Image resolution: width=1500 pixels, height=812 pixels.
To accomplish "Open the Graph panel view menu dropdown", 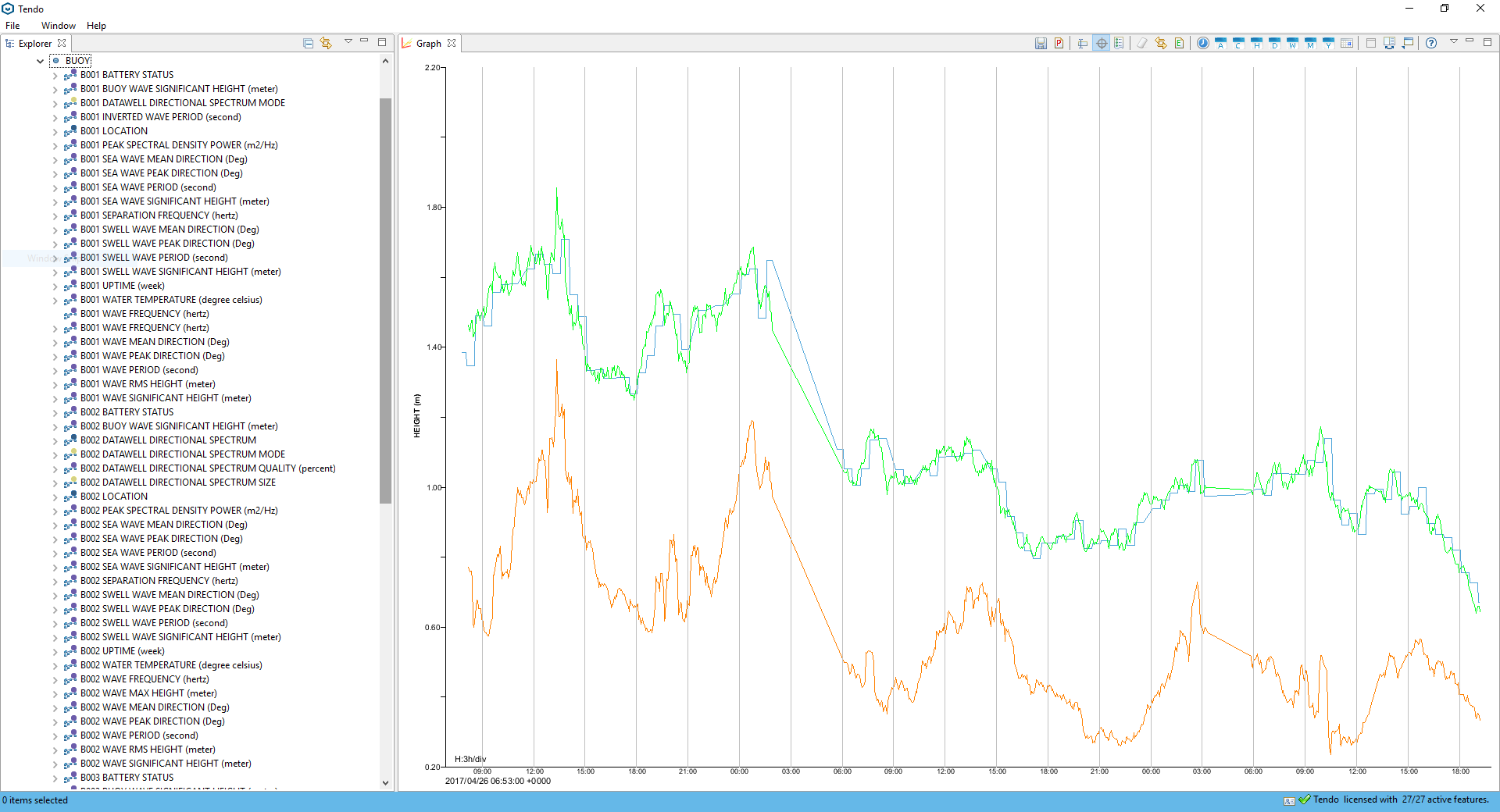I will coord(1453,42).
